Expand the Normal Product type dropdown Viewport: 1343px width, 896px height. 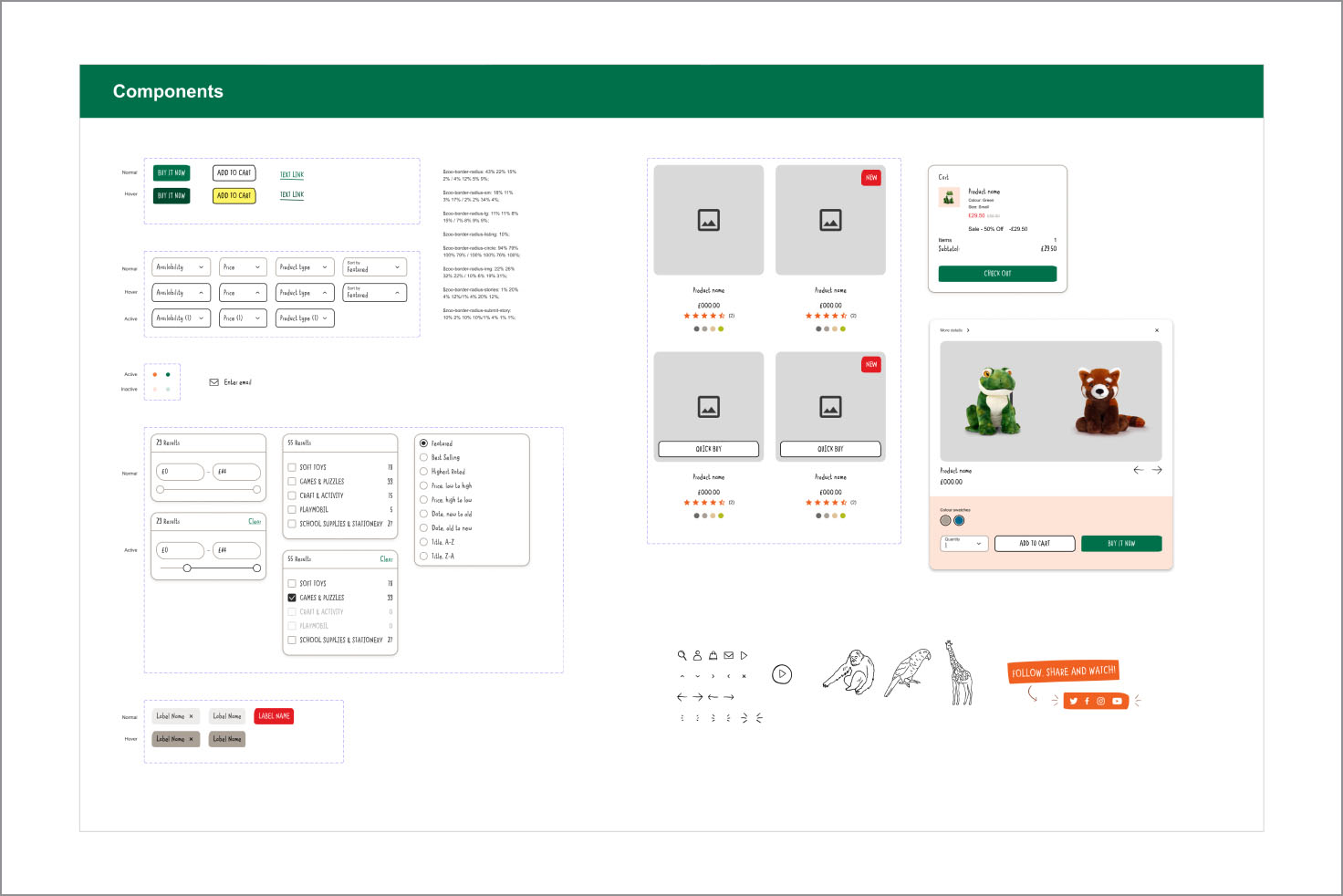[304, 267]
